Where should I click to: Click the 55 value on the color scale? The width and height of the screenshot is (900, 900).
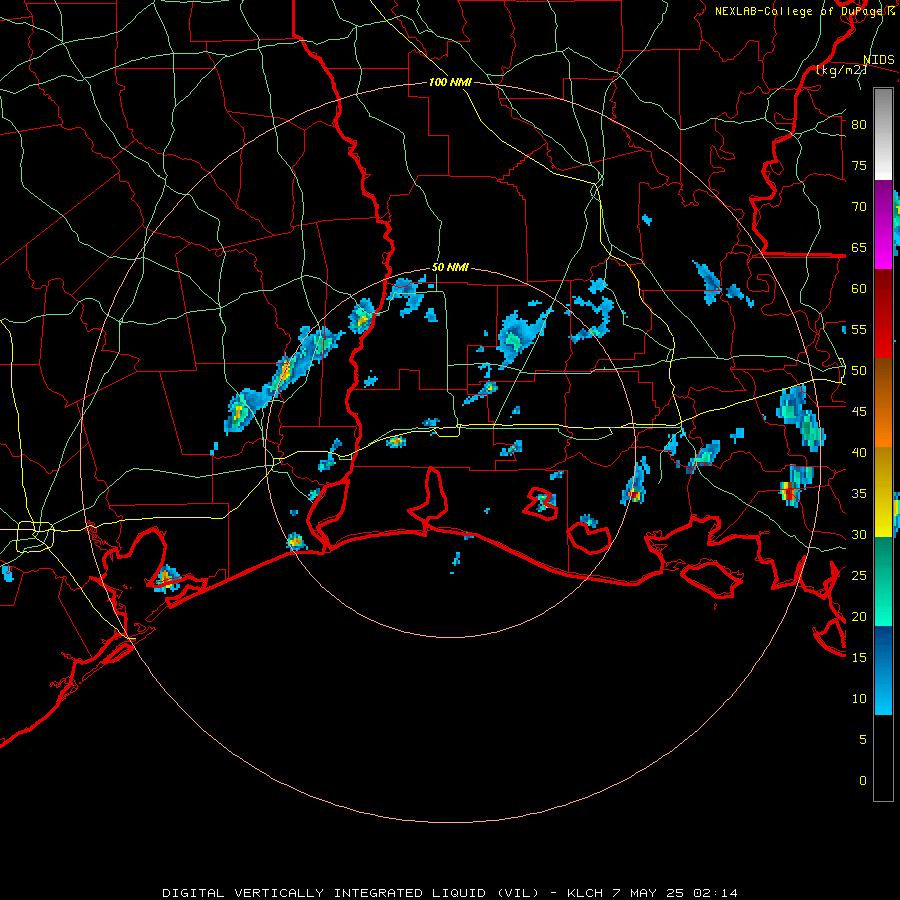click(859, 330)
